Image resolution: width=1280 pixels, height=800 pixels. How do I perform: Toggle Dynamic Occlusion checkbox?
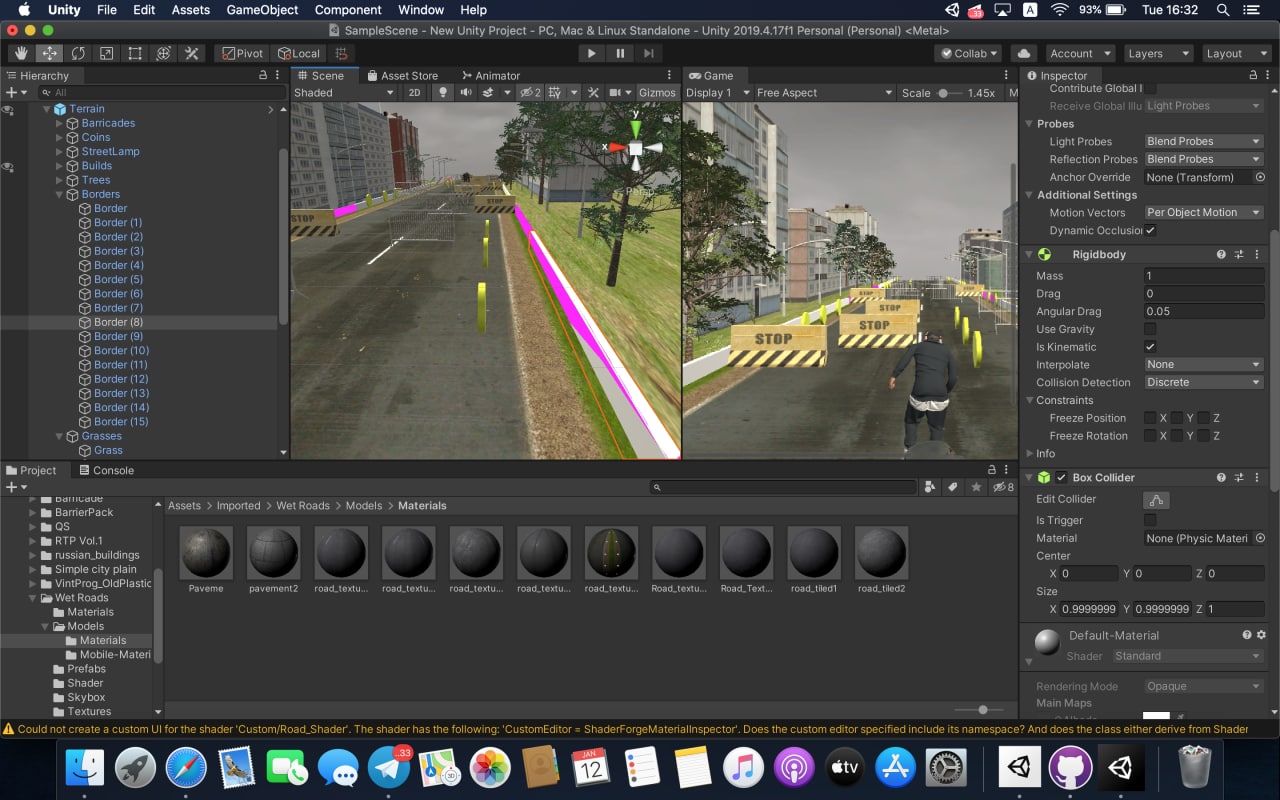[x=1150, y=230]
